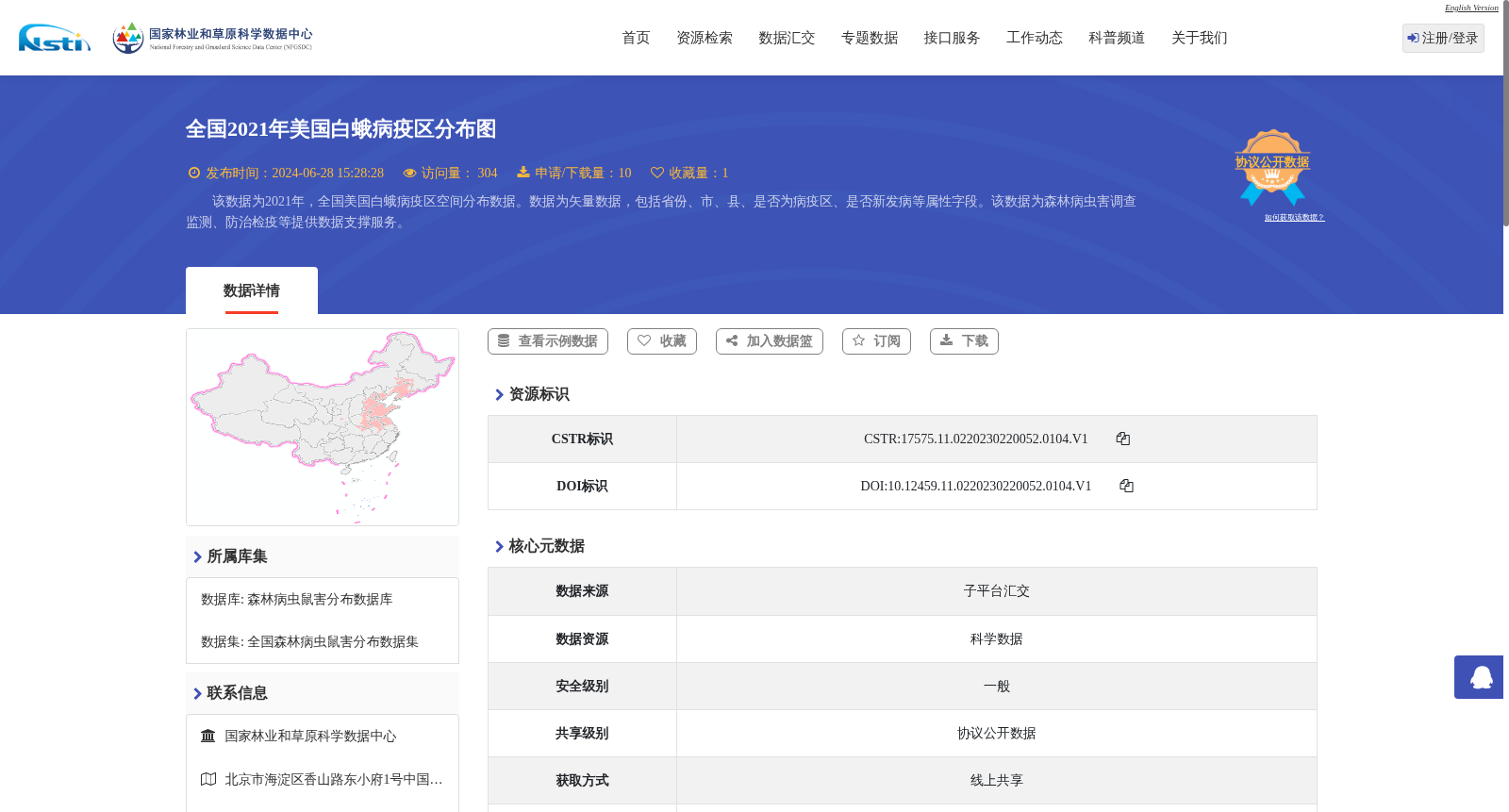Image resolution: width=1509 pixels, height=812 pixels.
Task: Click the 子平台汇交 cell
Action: coord(997,591)
